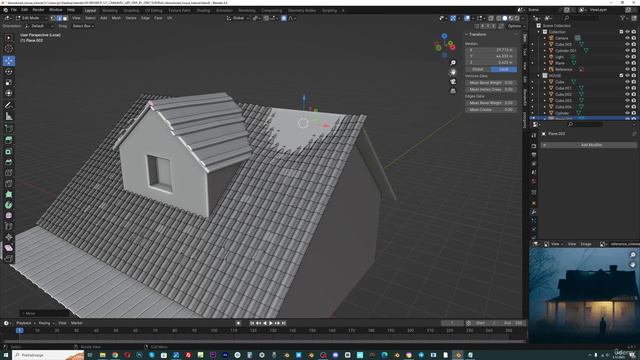This screenshot has width=640, height=360.
Task: Toggle solid viewport shading mode
Action: tap(504, 18)
